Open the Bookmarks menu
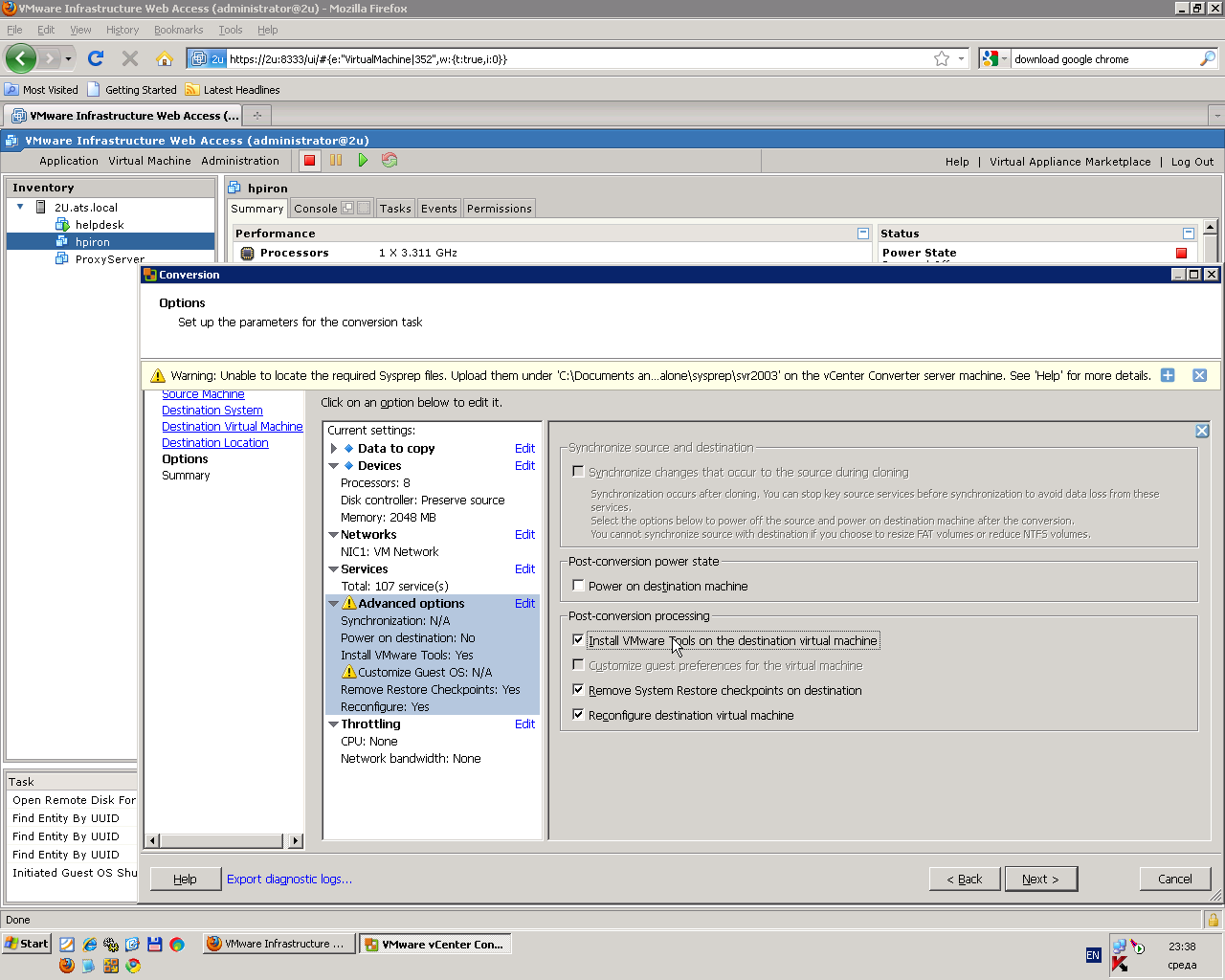Screen dimensions: 1225x980 [x=179, y=30]
